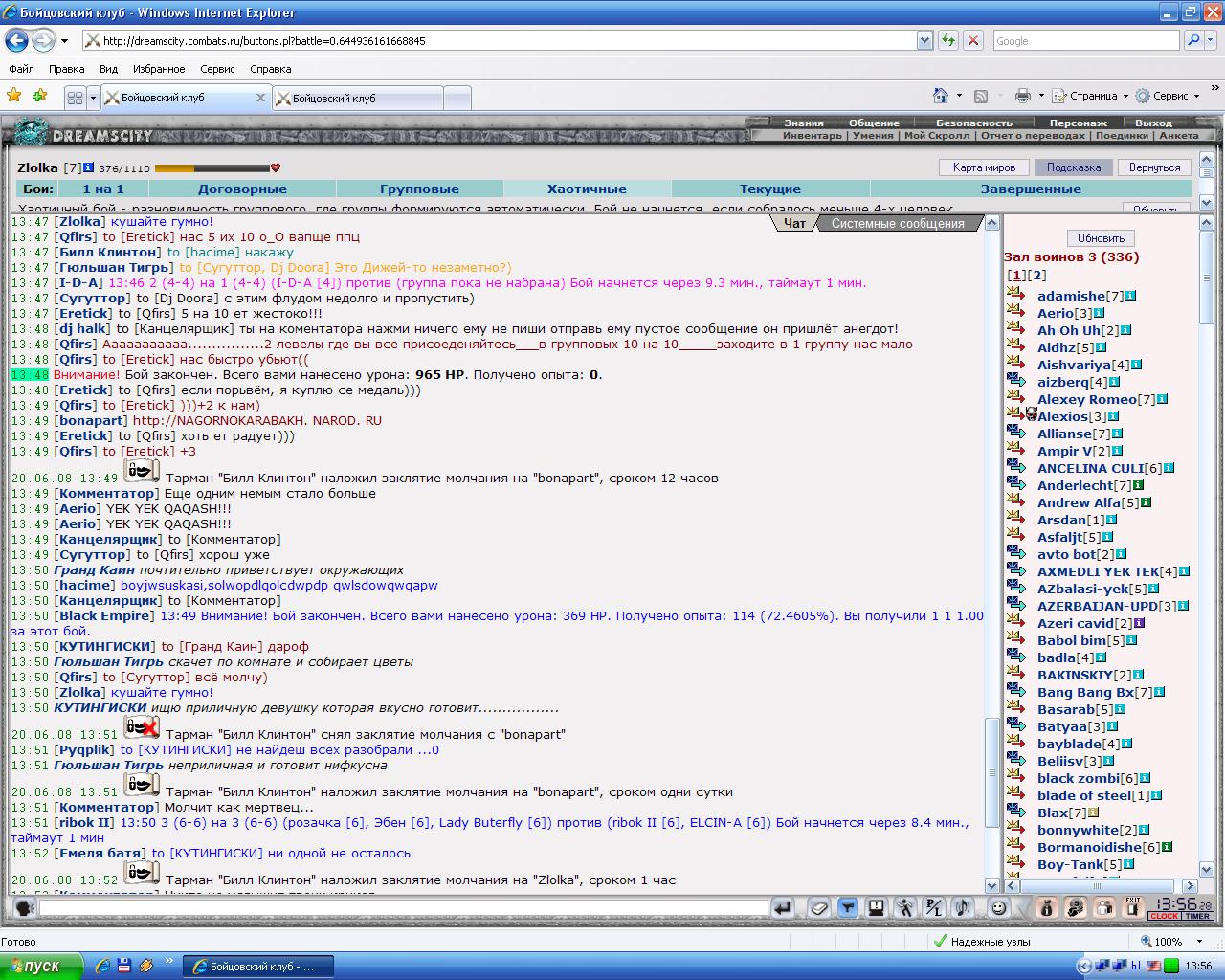1225x980 pixels.
Task: Click Анкета in the game submenu
Action: (1178, 135)
